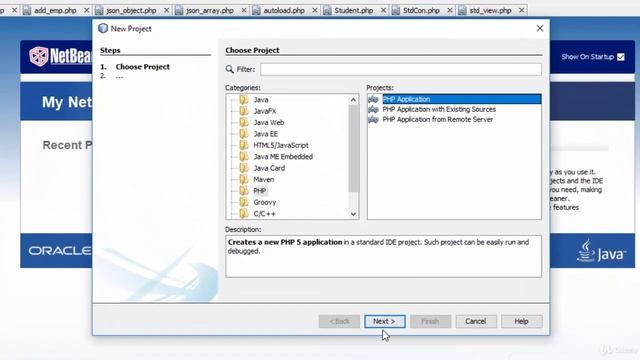This screenshot has width=640, height=360.
Task: Select the Java Web category
Action: point(269,122)
